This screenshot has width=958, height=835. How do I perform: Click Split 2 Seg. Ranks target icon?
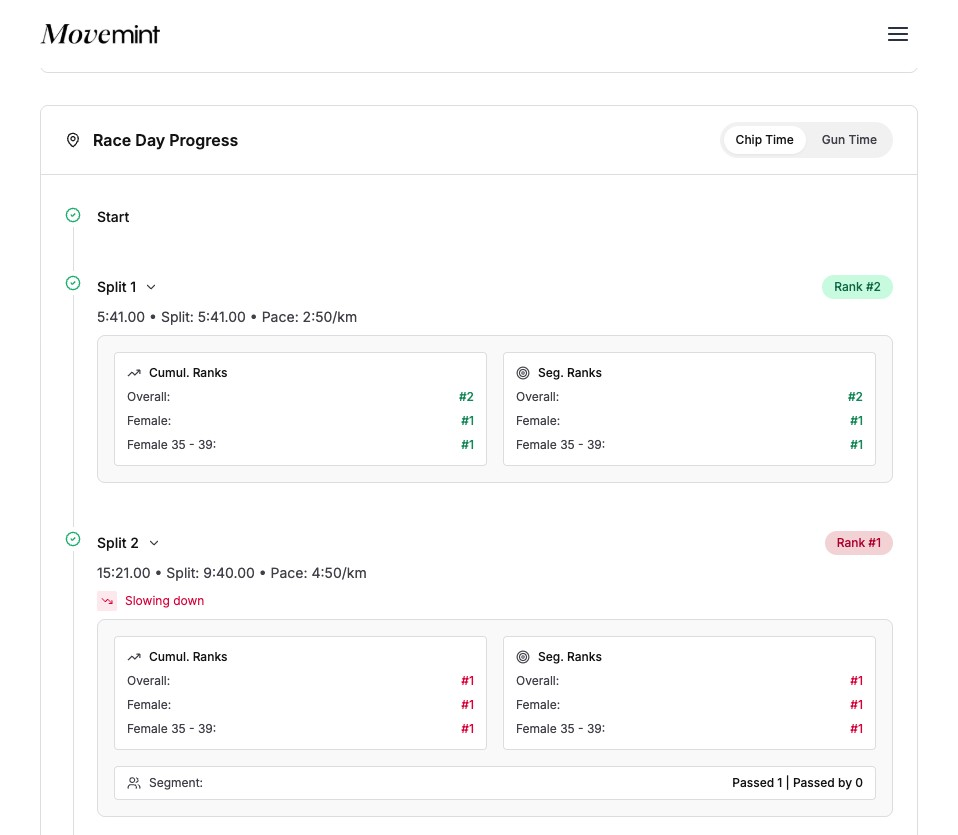pyautogui.click(x=522, y=657)
